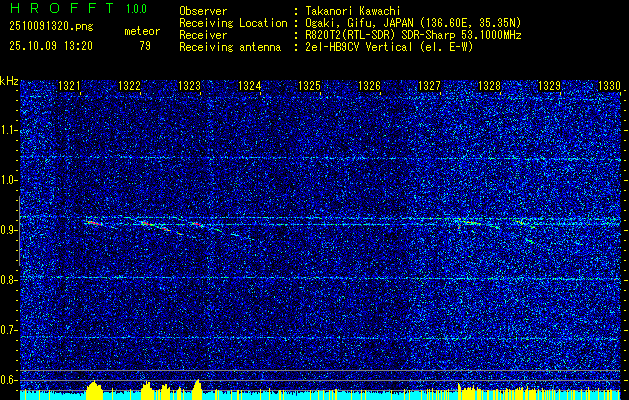Click the 1324 time axis marker
The width and height of the screenshot is (629, 400).
[x=249, y=85]
